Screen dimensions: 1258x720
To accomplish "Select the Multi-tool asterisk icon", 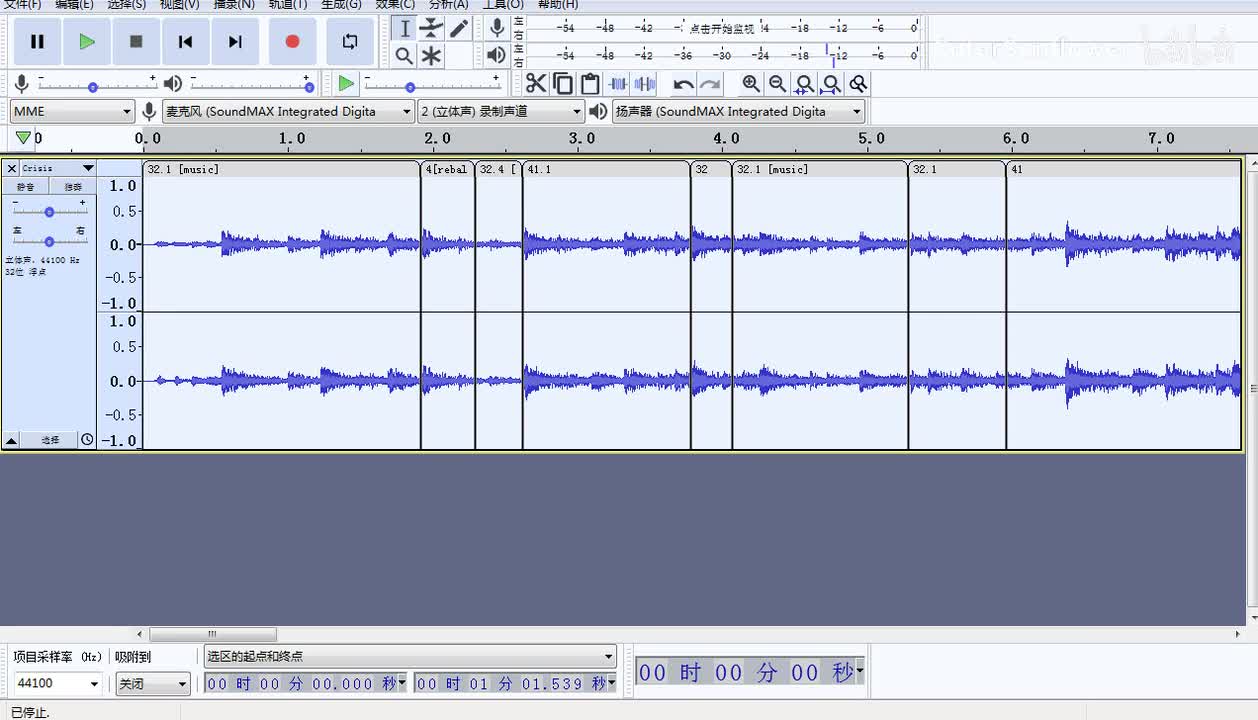I will point(431,56).
